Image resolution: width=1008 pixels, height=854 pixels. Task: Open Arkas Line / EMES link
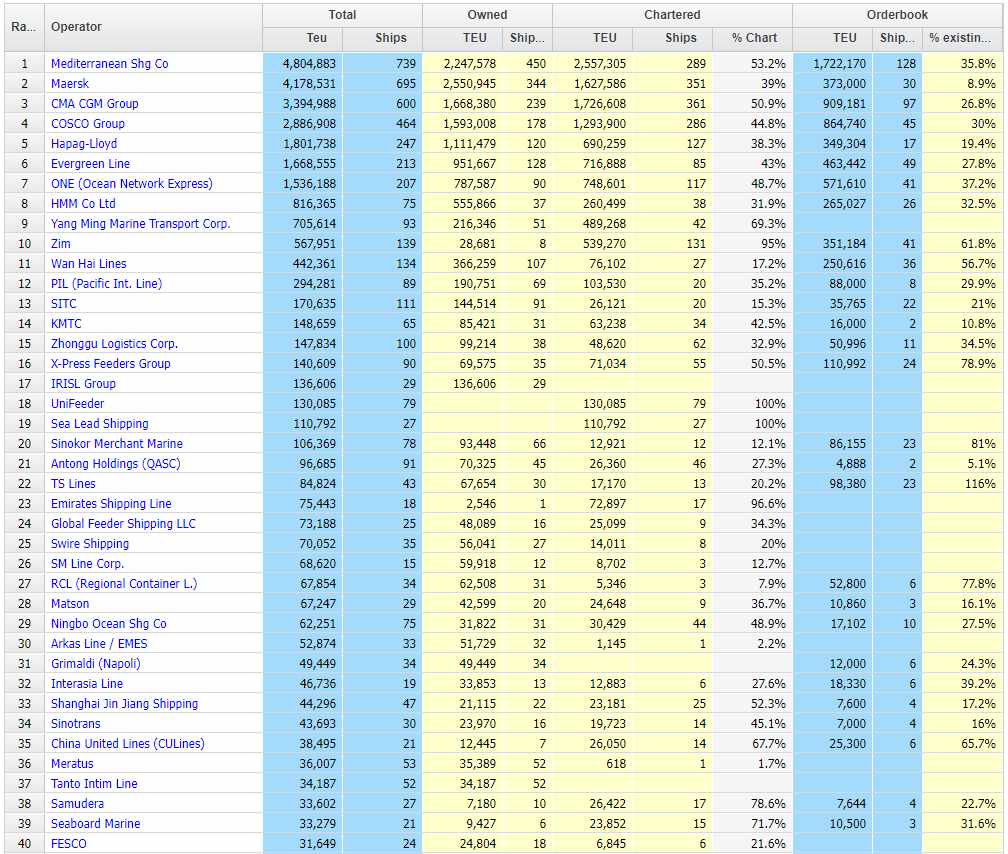(x=98, y=643)
